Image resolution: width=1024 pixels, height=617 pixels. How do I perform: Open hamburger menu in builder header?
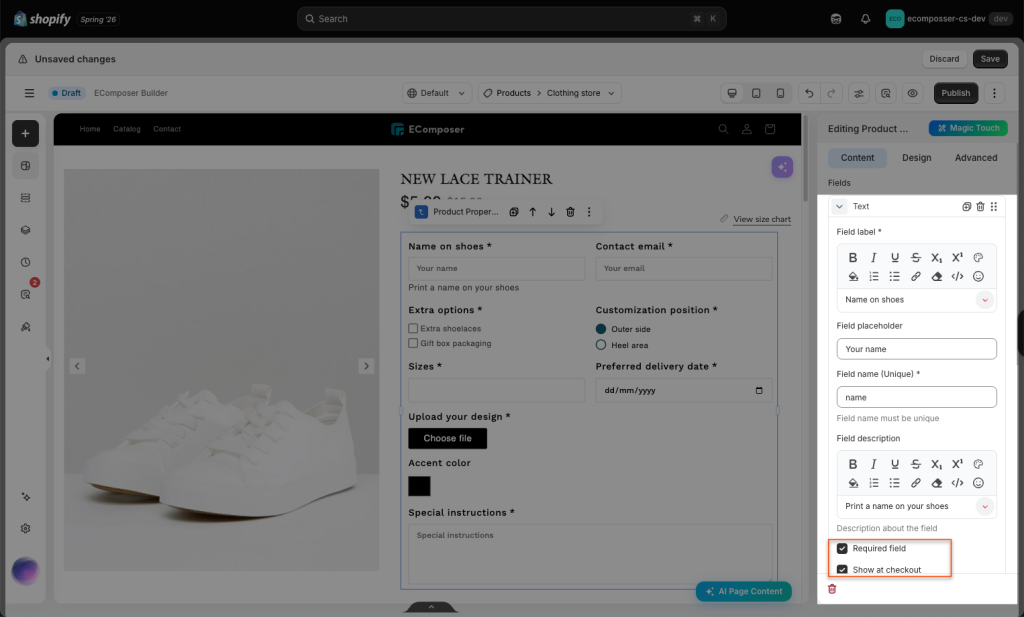pyautogui.click(x=29, y=93)
